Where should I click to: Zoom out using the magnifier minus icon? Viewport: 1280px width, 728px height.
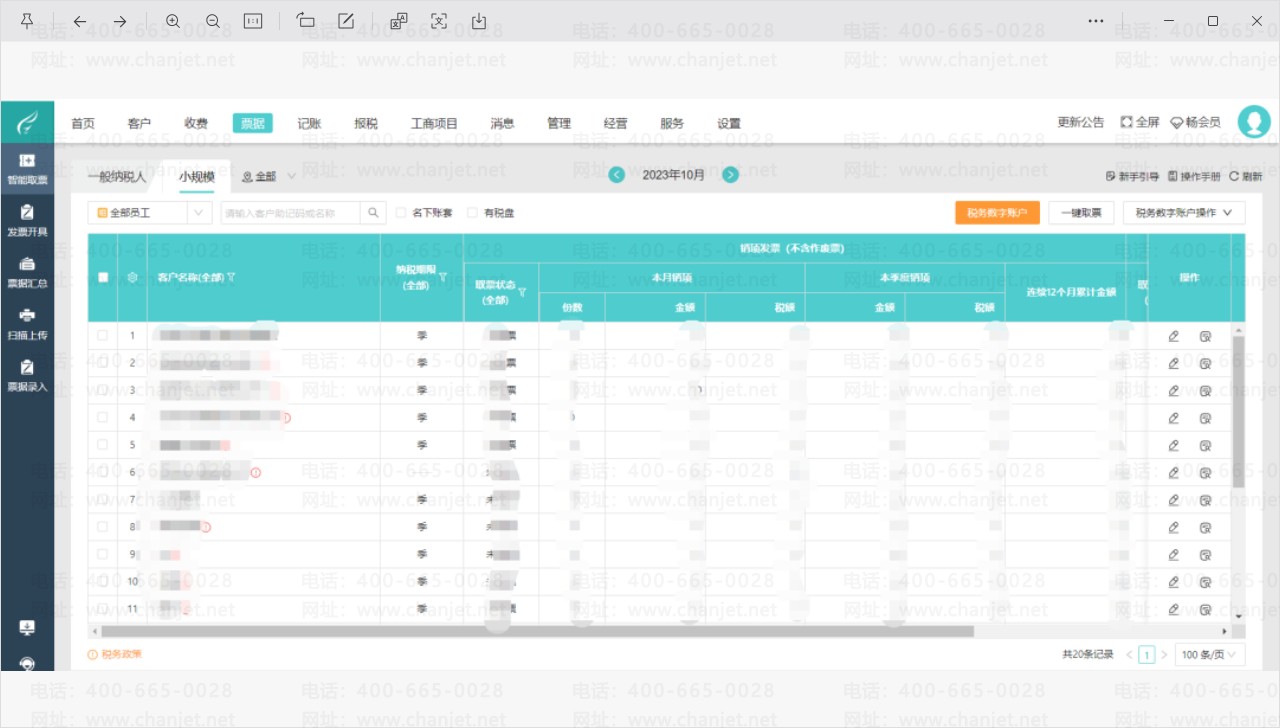213,21
